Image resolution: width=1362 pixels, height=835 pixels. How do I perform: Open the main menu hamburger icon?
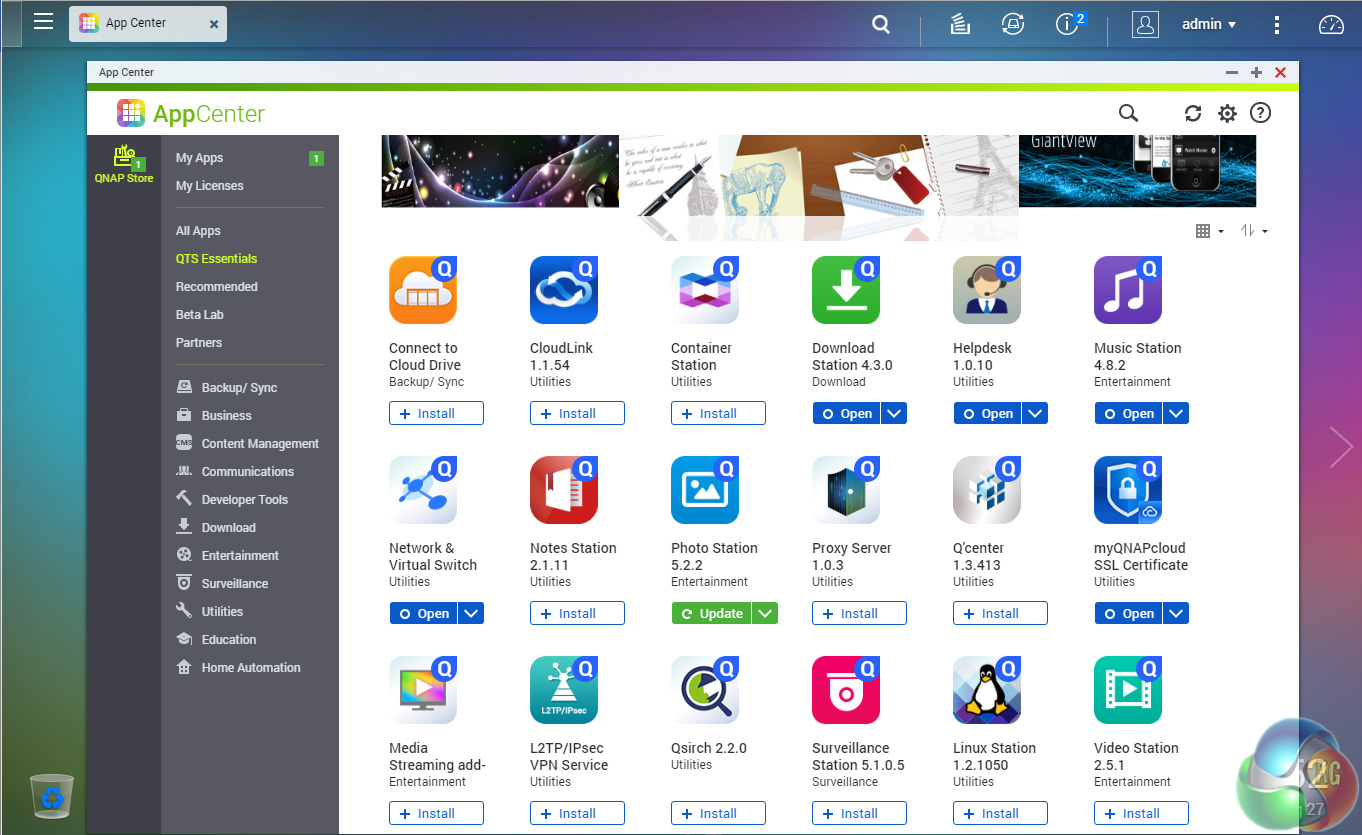tap(43, 22)
